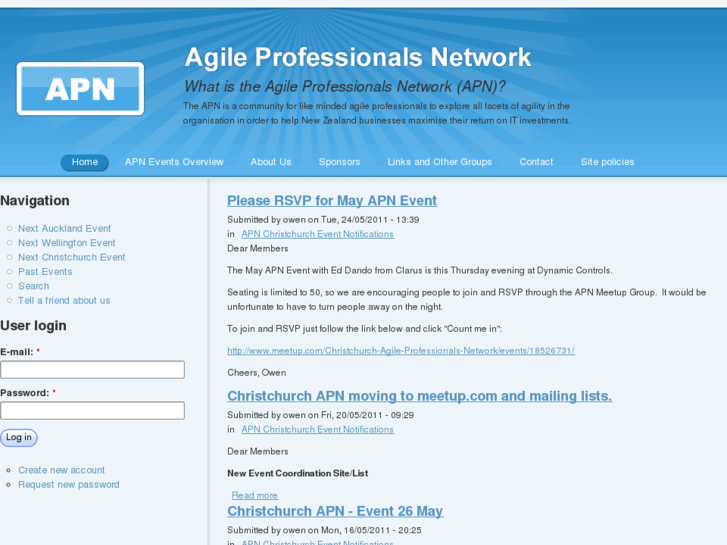
Task: Click Tell a friend about us
Action: (x=64, y=301)
